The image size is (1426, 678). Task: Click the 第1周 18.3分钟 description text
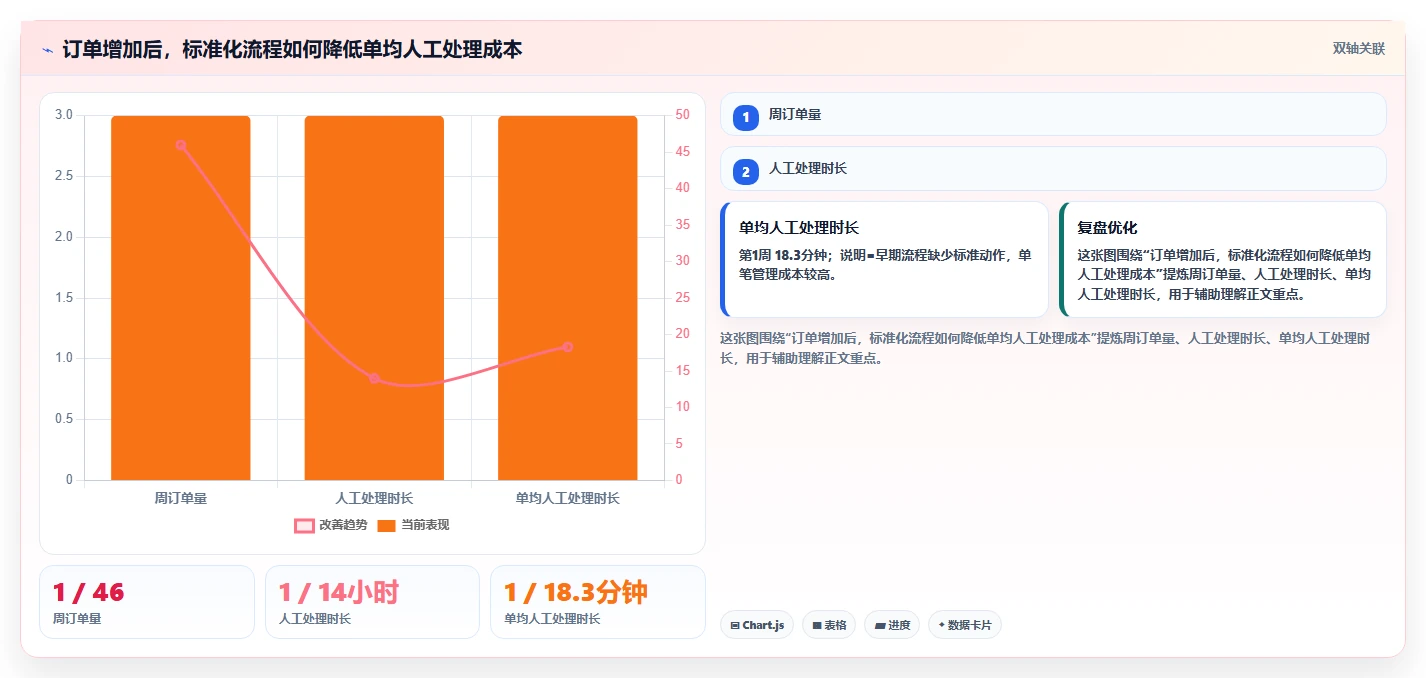pyautogui.click(x=885, y=264)
